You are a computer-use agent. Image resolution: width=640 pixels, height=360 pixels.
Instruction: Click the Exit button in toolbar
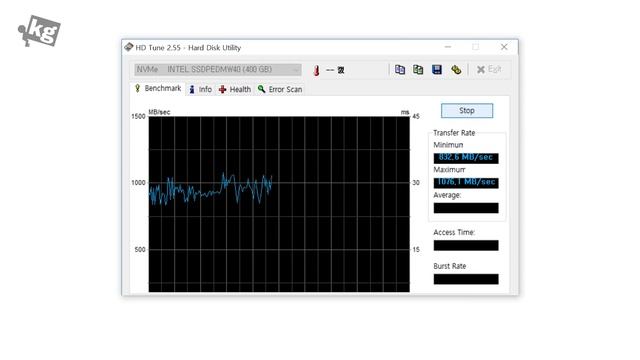[489, 69]
